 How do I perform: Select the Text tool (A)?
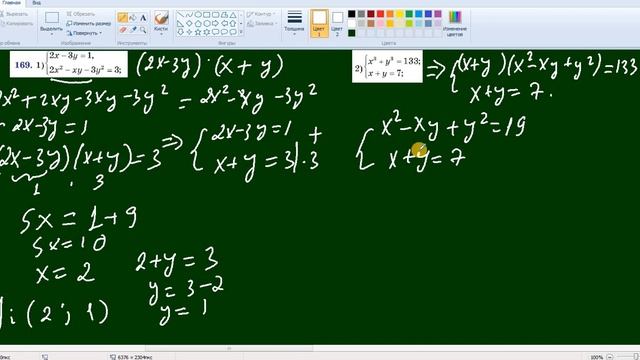tap(143, 18)
